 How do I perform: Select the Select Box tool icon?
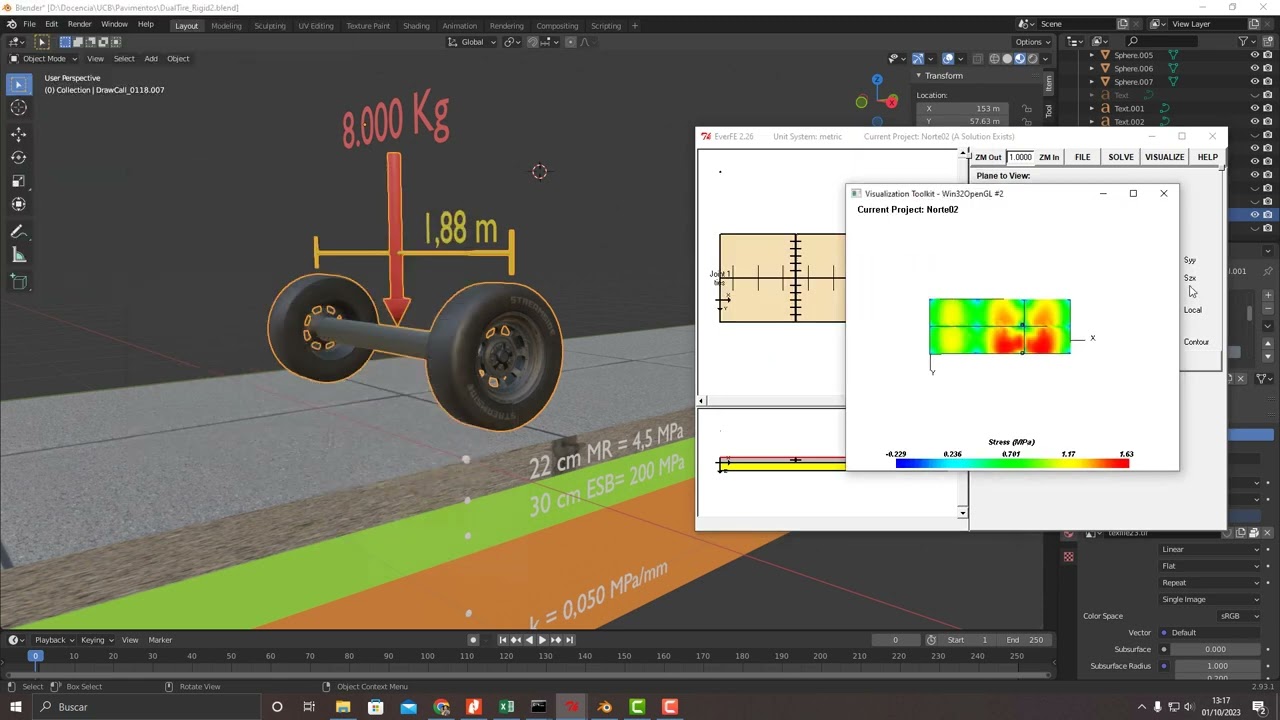coord(18,84)
